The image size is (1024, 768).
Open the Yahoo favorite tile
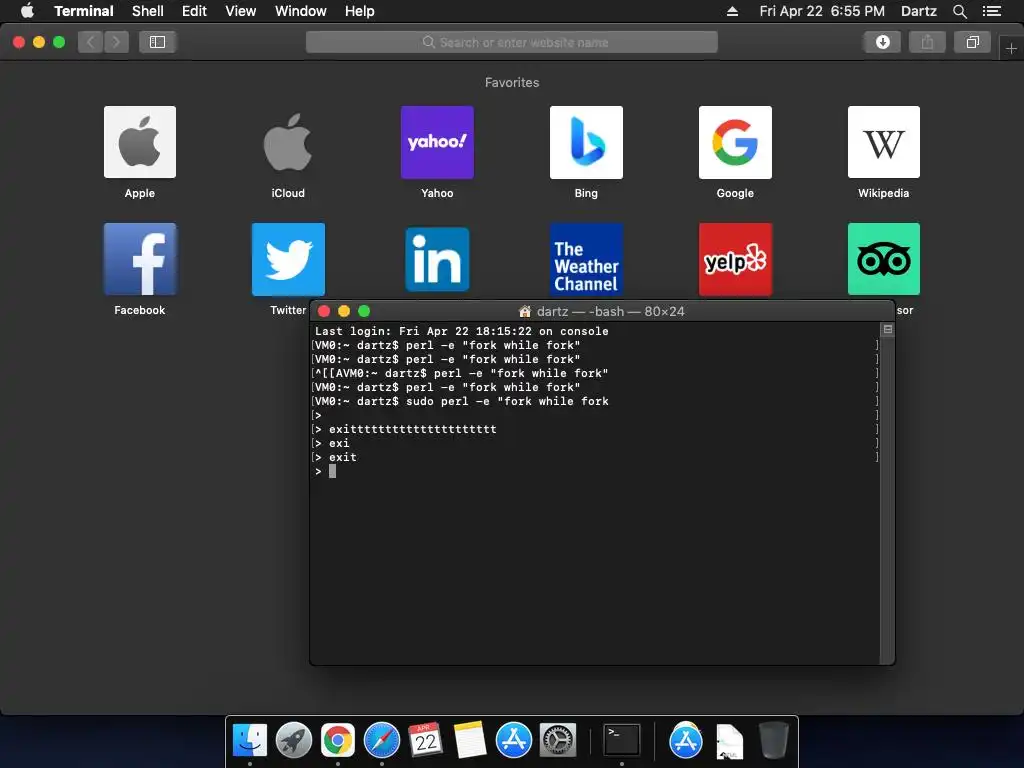437,142
